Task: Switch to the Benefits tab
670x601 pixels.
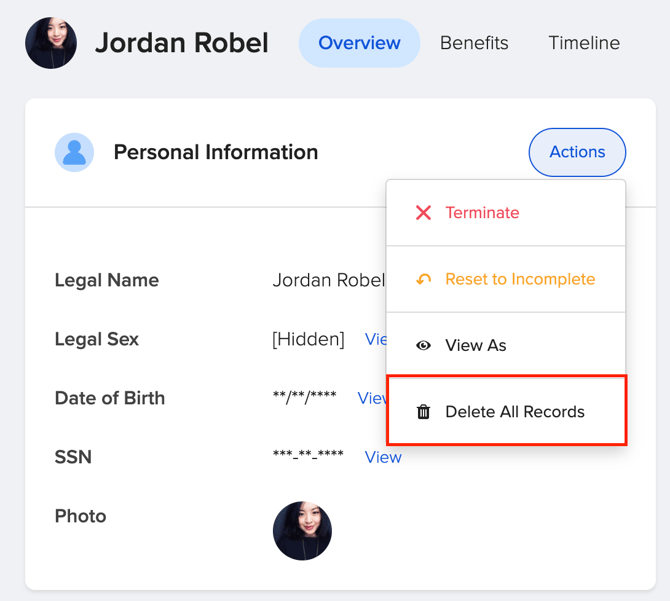Action: (474, 43)
